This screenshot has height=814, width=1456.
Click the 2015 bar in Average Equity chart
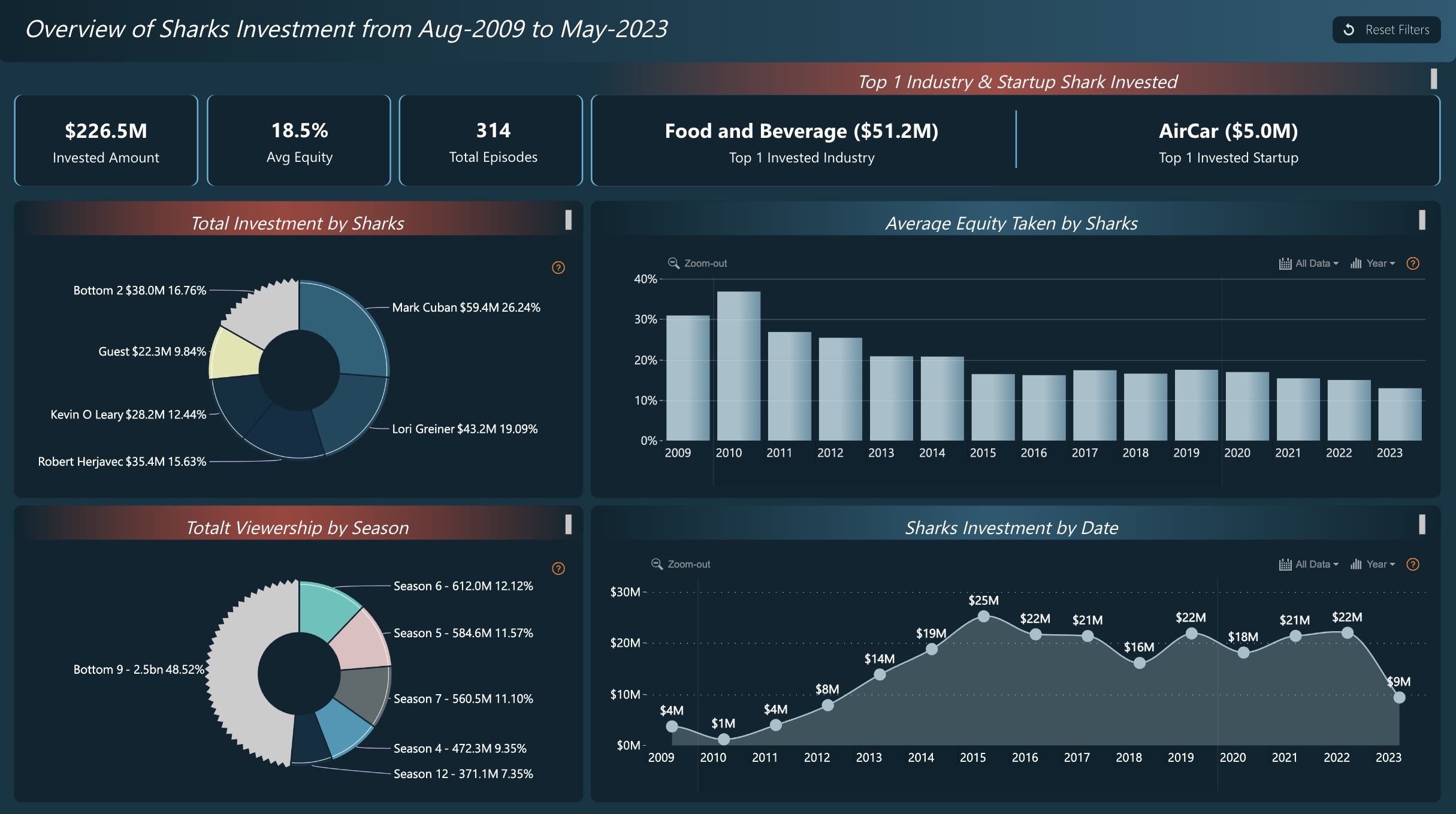[x=992, y=408]
